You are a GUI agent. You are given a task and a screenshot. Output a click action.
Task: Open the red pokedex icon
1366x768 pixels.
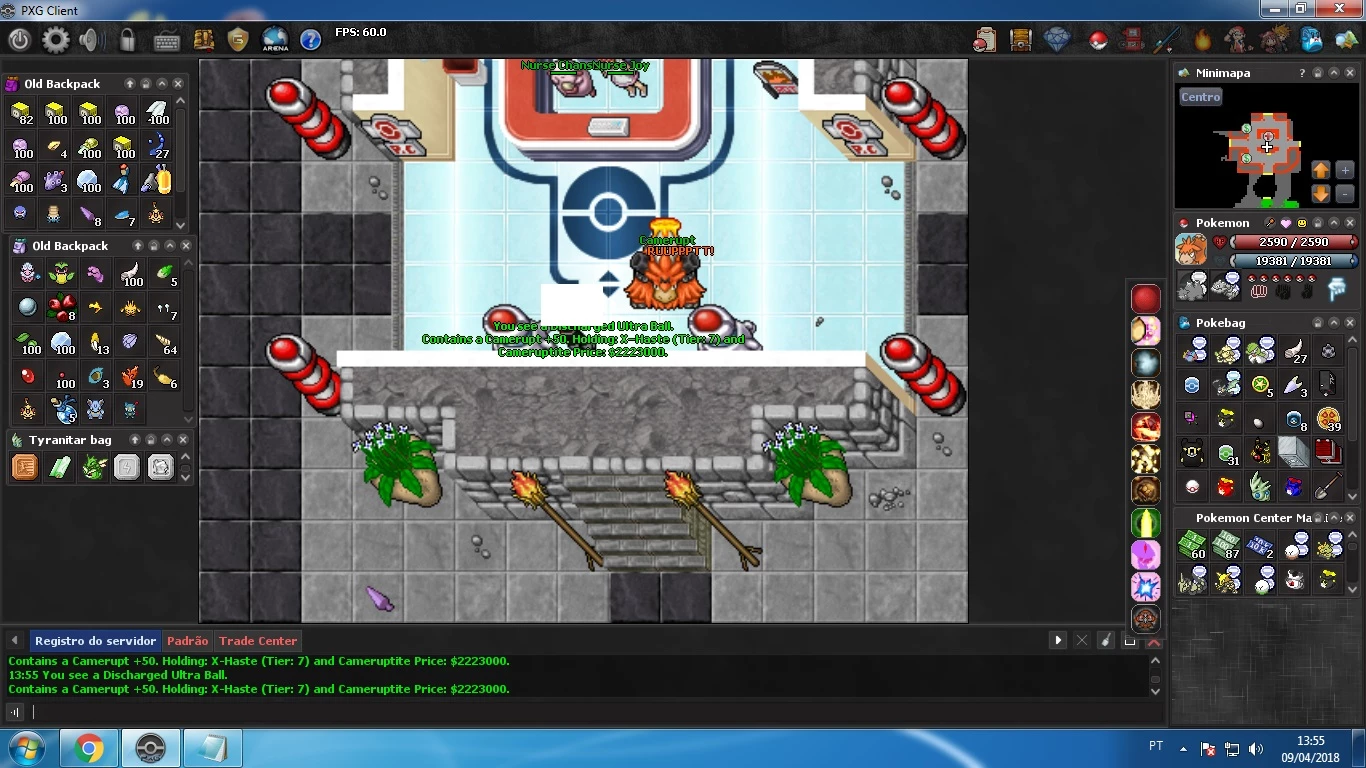[x=1131, y=40]
